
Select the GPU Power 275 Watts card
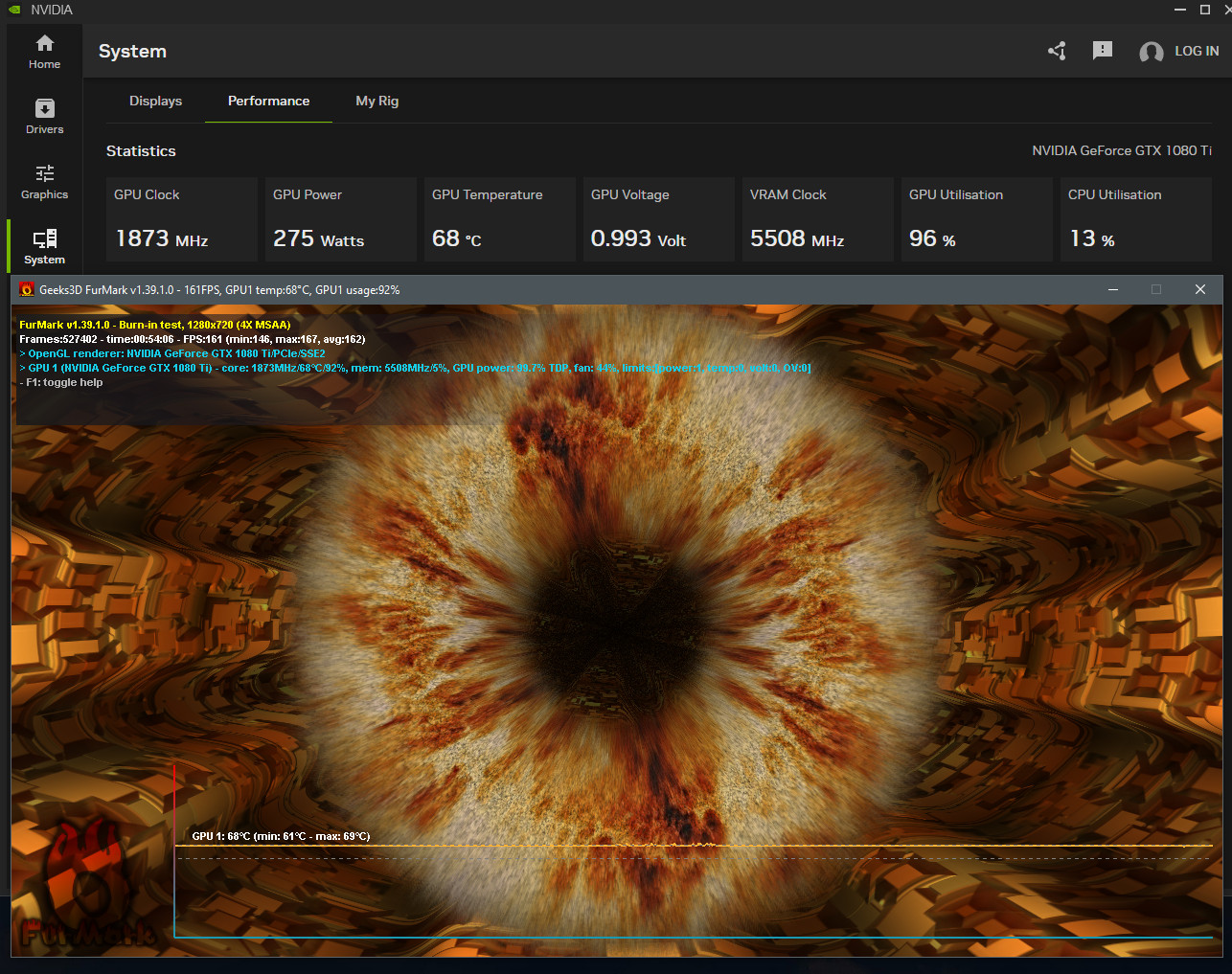[x=341, y=219]
